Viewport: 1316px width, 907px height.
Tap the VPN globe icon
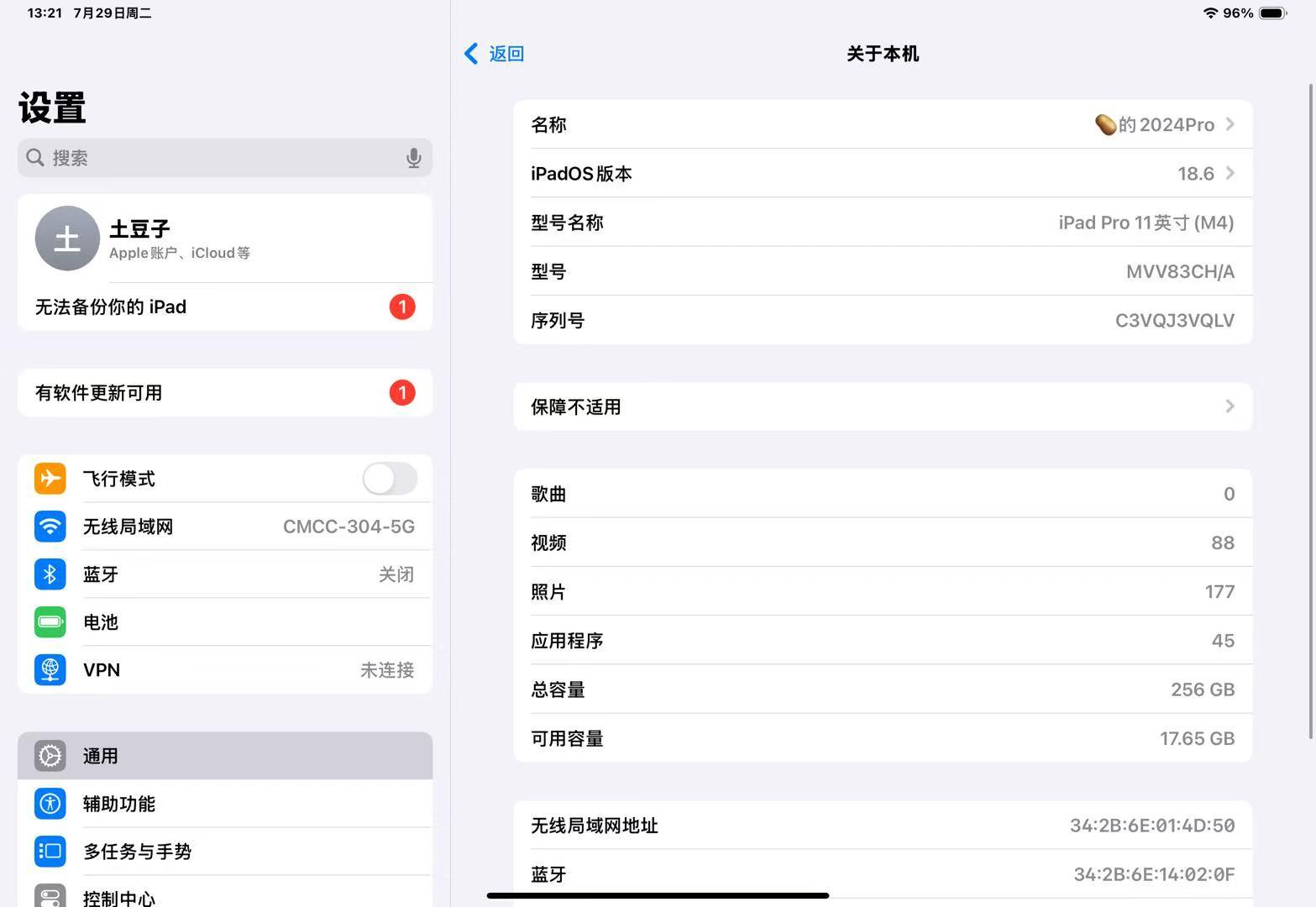pos(50,670)
